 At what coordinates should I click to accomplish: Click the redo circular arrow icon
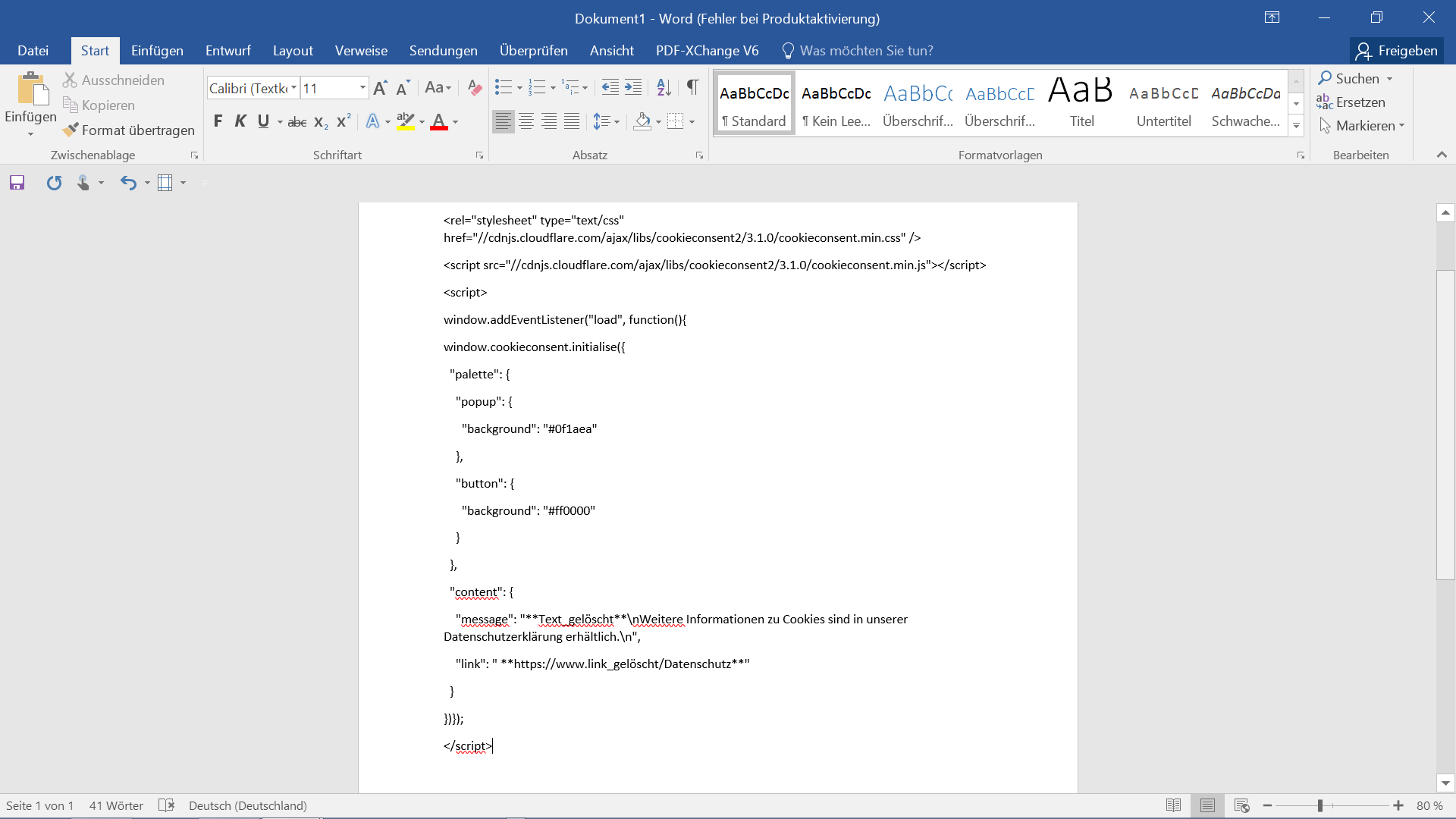54,183
